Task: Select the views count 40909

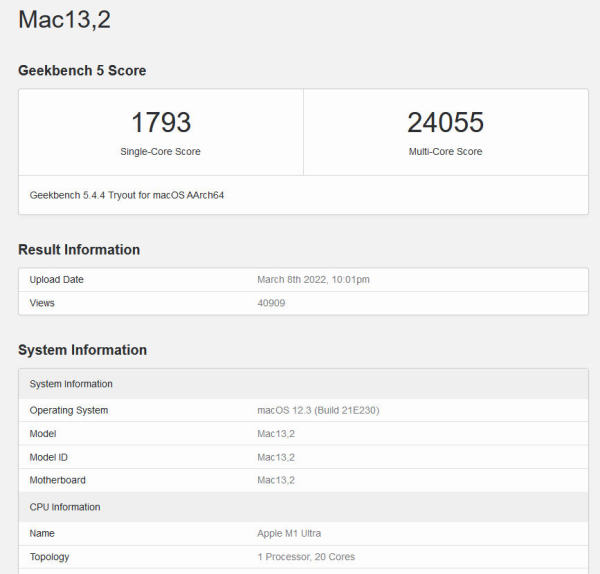Action: 271,303
